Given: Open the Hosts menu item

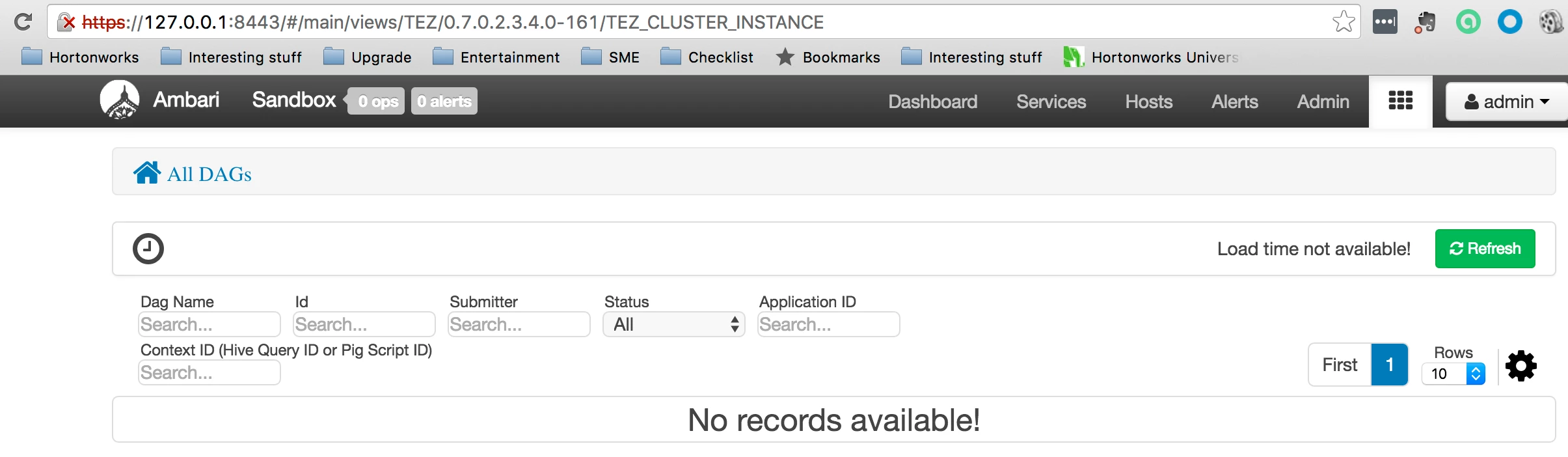Looking at the screenshot, I should (x=1149, y=102).
